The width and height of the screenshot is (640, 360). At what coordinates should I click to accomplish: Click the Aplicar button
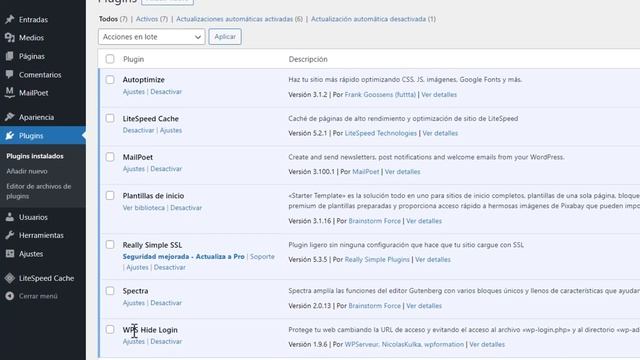pyautogui.click(x=225, y=37)
